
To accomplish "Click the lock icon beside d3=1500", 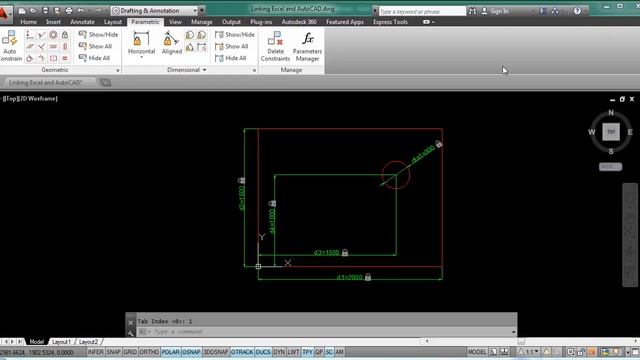I will tap(345, 253).
